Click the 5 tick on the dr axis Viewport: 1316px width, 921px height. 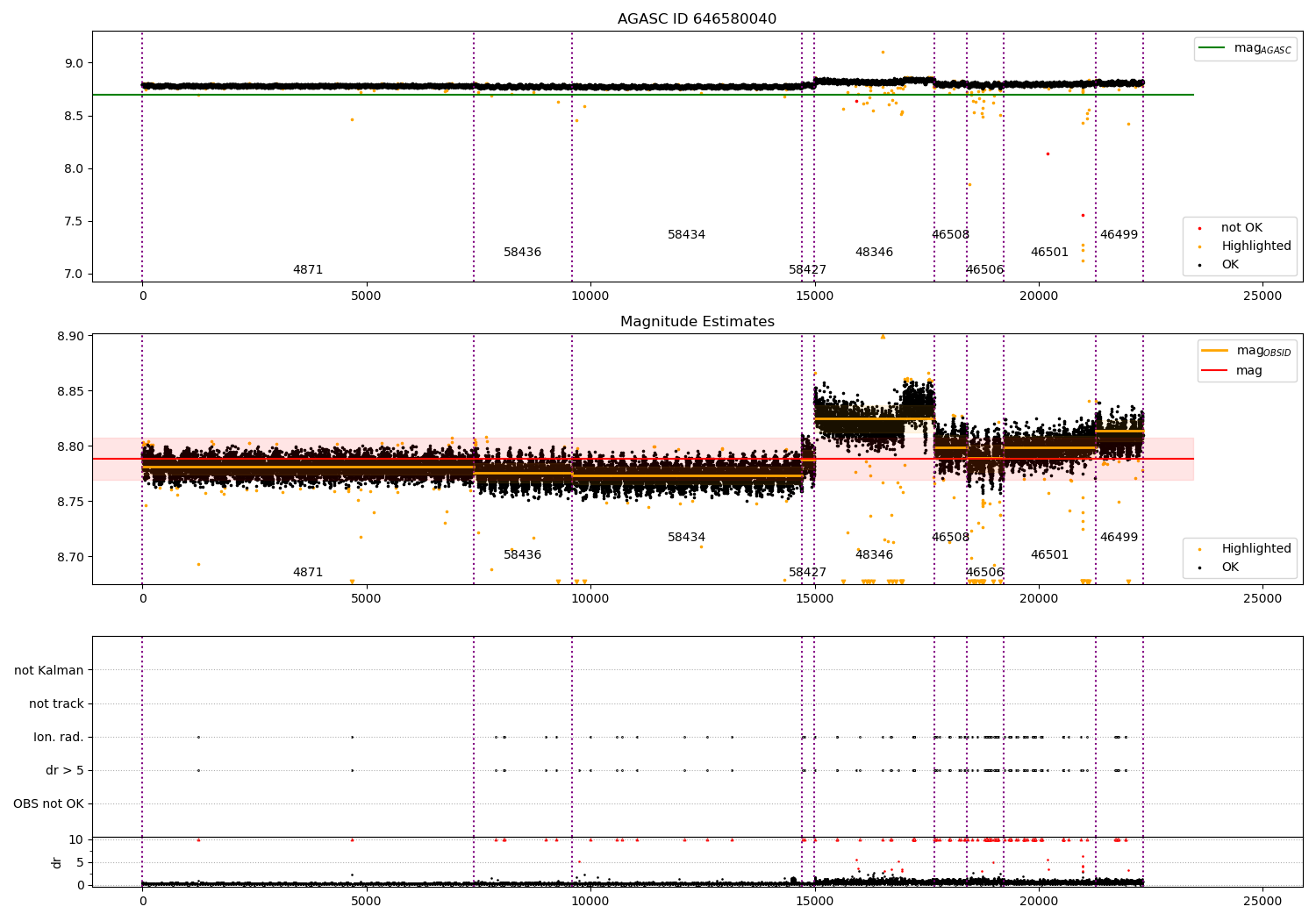pos(80,862)
